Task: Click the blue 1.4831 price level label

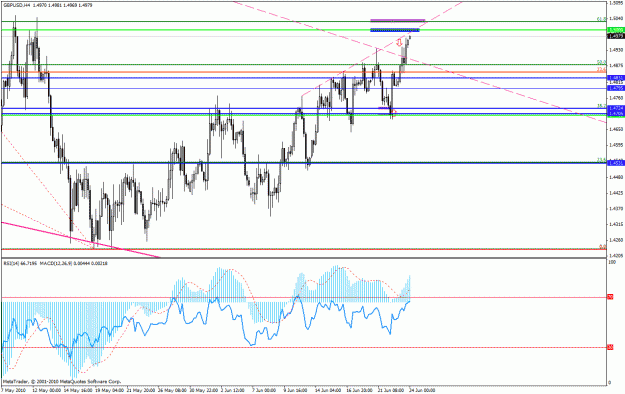Action: [615, 78]
